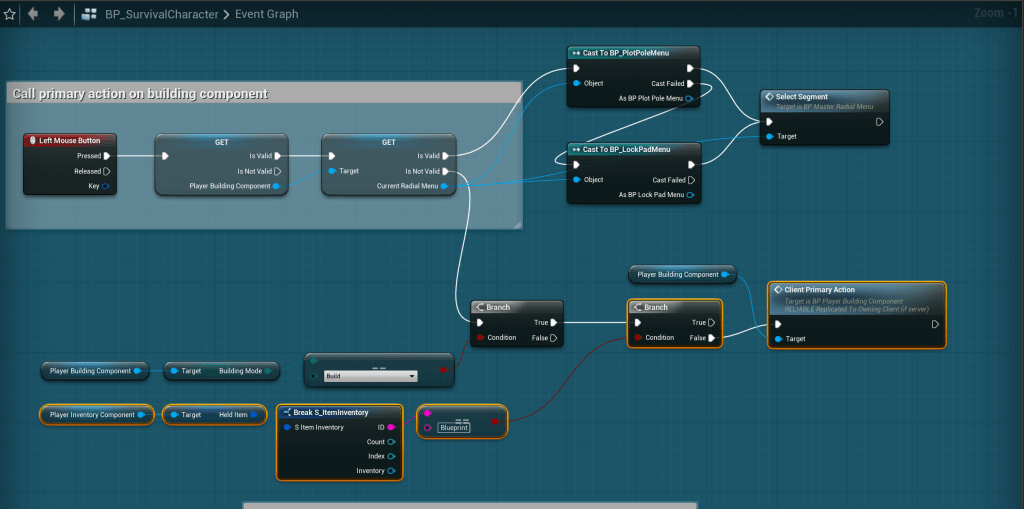Click the favorite star icon in breadcrumb bar

tap(10, 14)
